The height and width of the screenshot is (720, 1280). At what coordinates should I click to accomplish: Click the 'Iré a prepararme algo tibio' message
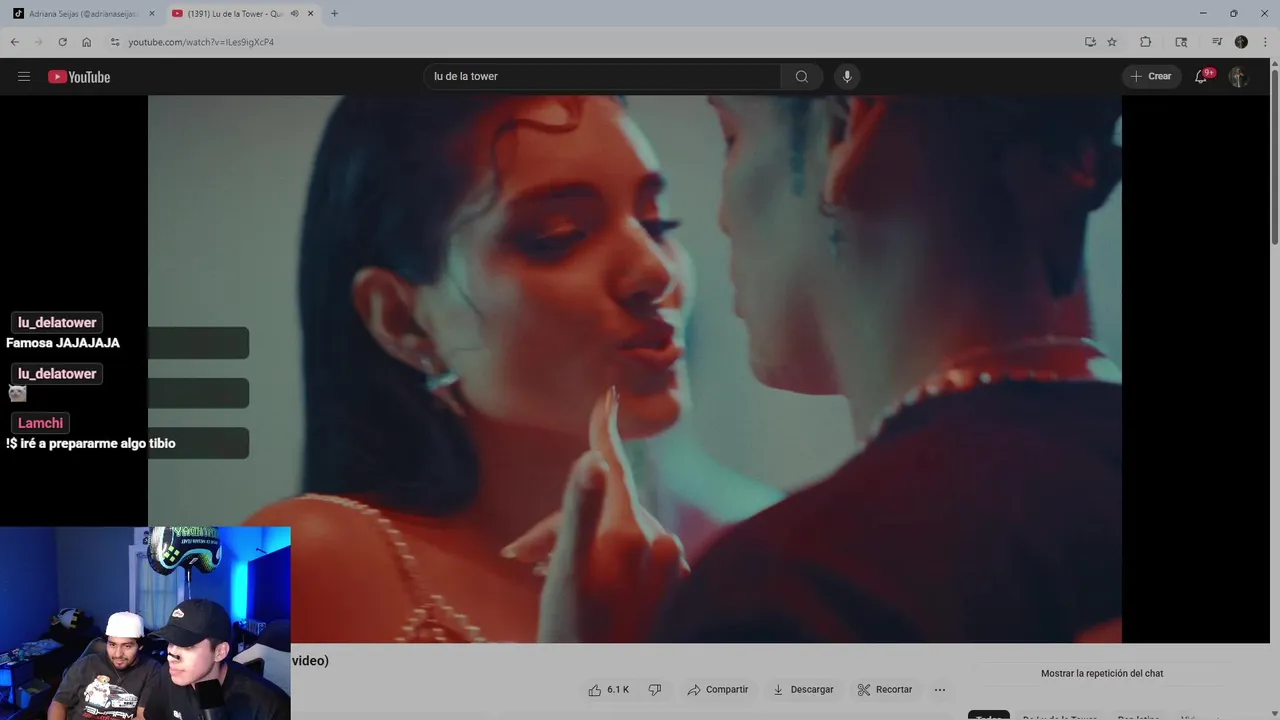click(x=91, y=443)
